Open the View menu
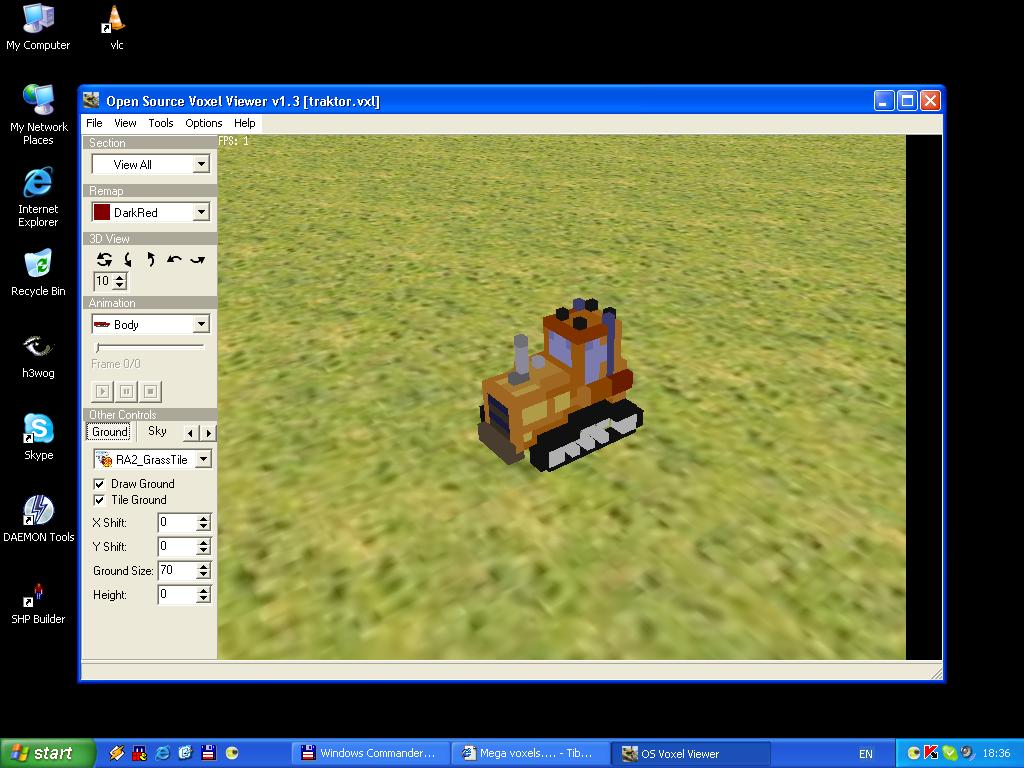1024x768 pixels. [125, 123]
